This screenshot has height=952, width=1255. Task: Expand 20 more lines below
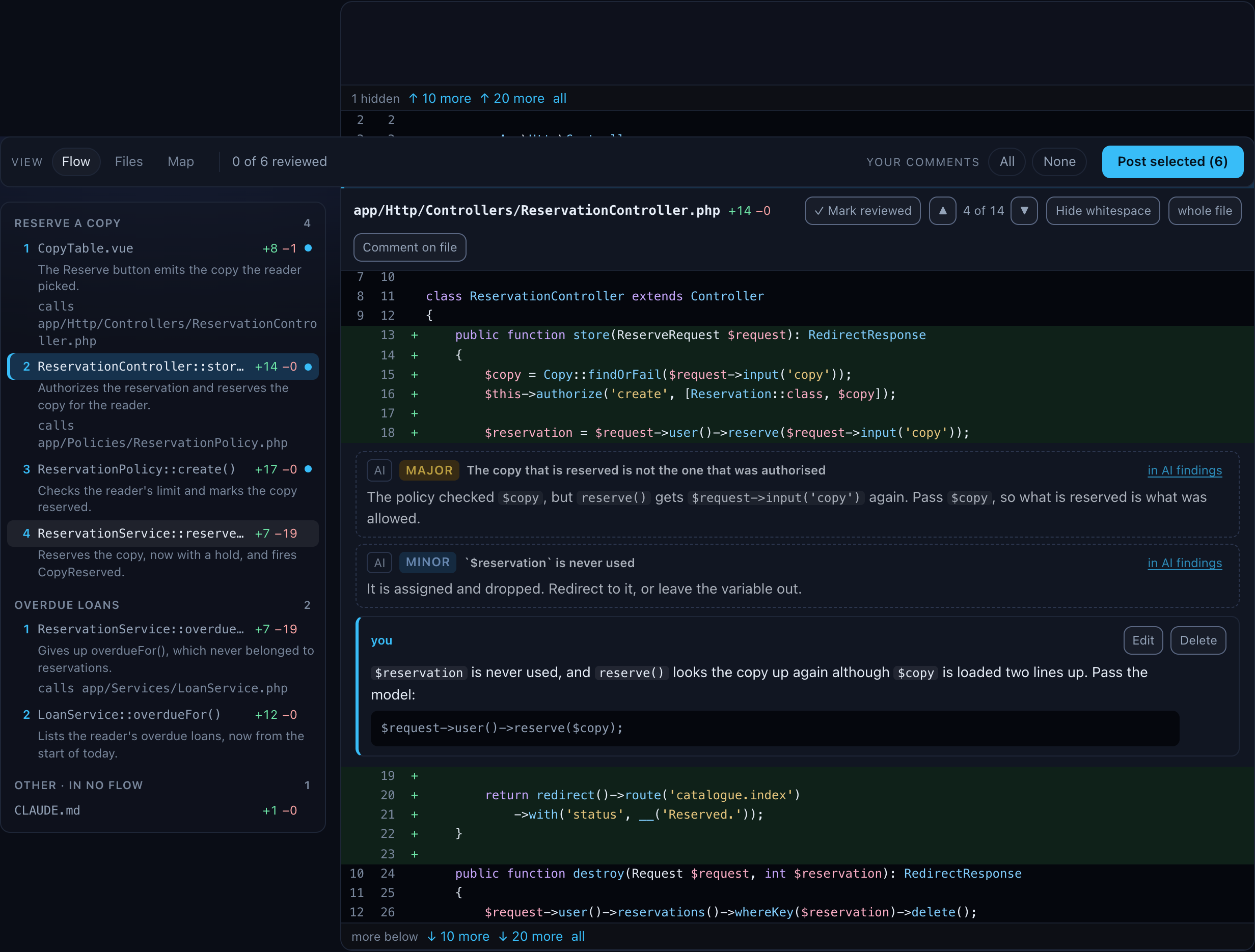tap(531, 937)
